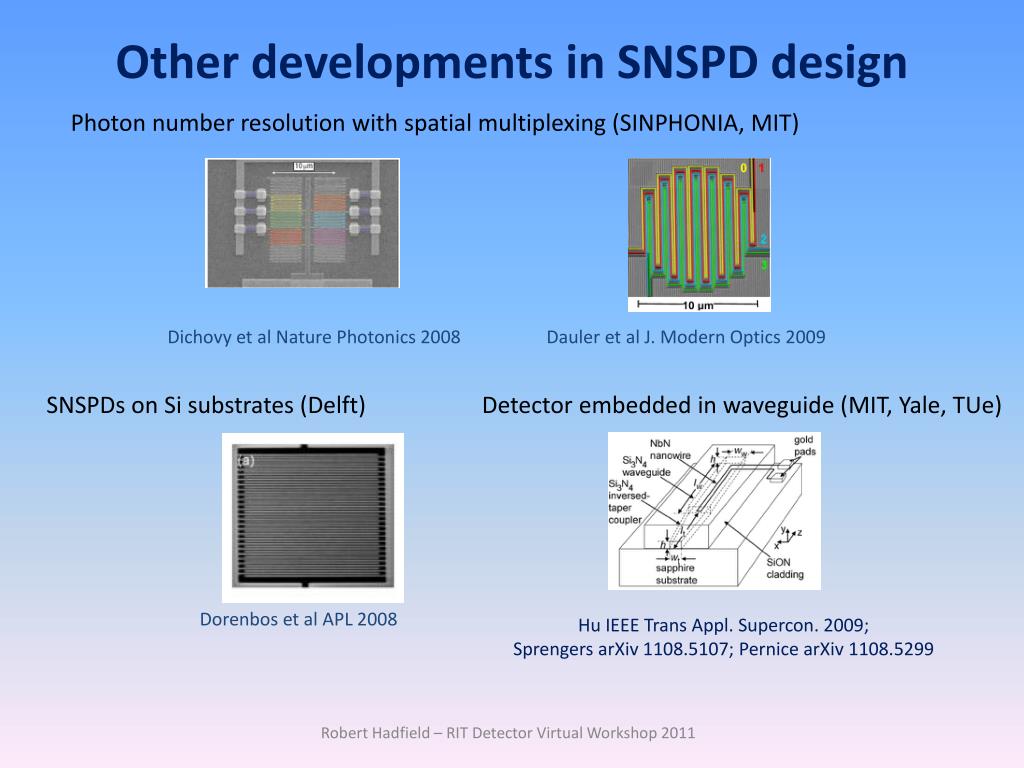Click the '10 µm' scale bar under Dauler image

[698, 305]
